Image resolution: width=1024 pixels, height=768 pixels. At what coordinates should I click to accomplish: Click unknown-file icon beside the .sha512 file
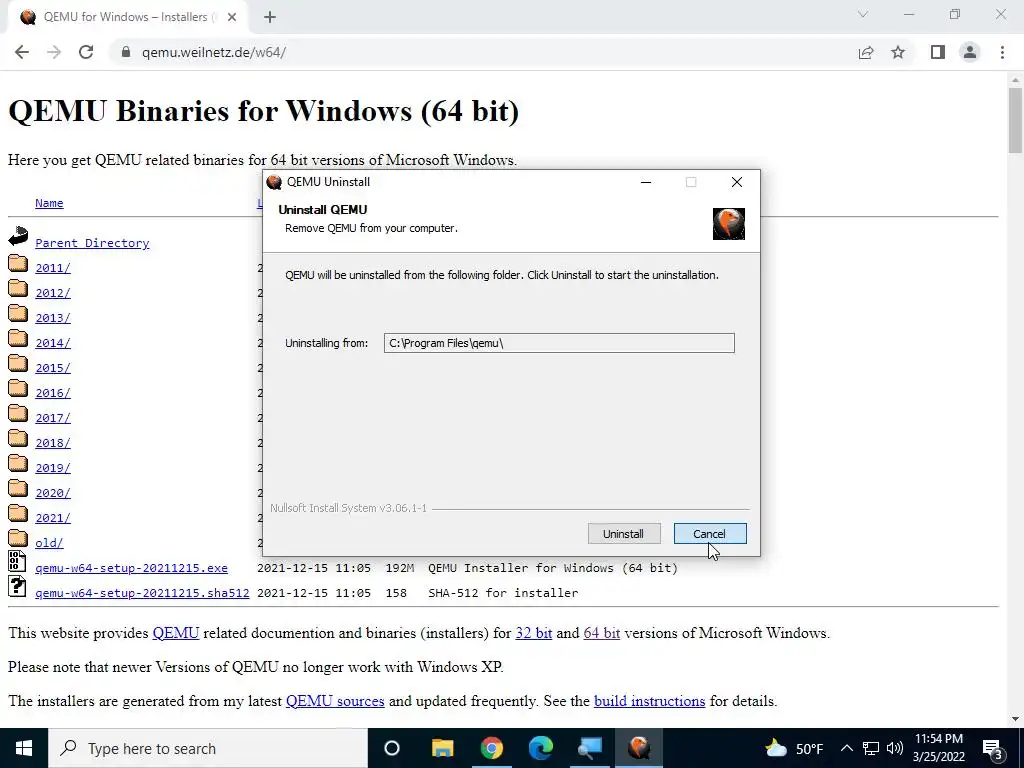coord(17,586)
